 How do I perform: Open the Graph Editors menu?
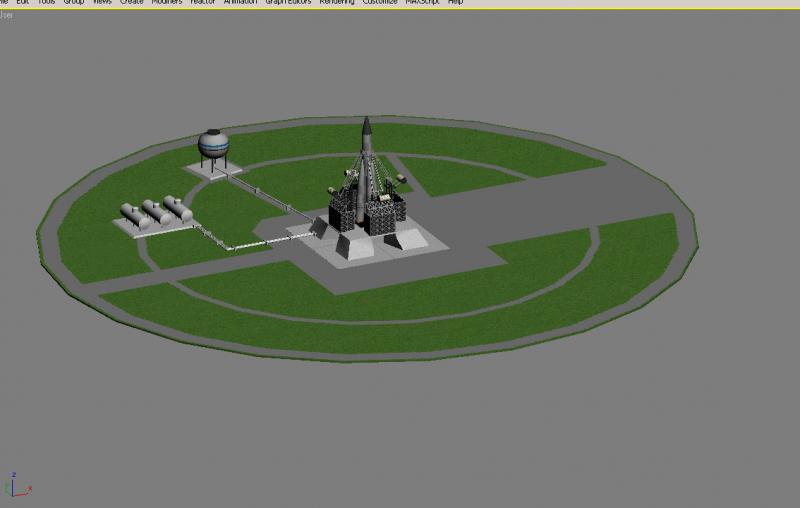[x=288, y=2]
